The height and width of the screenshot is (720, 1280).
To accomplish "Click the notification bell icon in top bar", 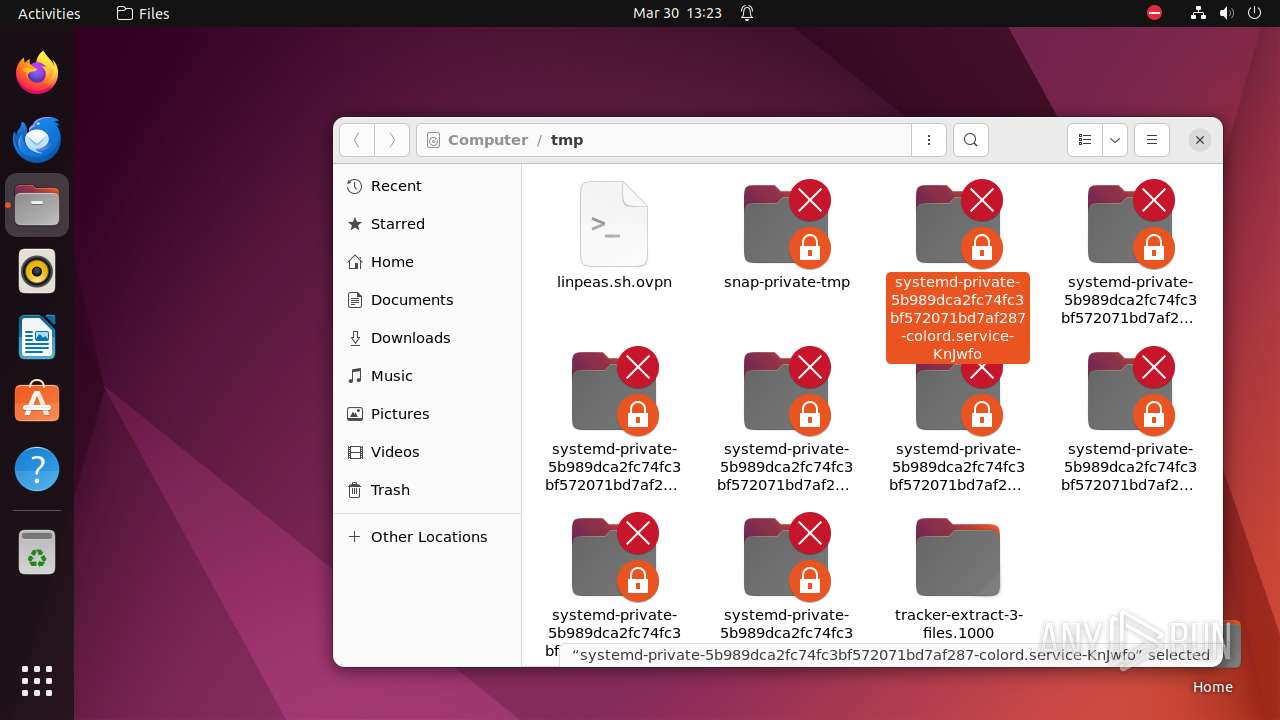I will [746, 13].
